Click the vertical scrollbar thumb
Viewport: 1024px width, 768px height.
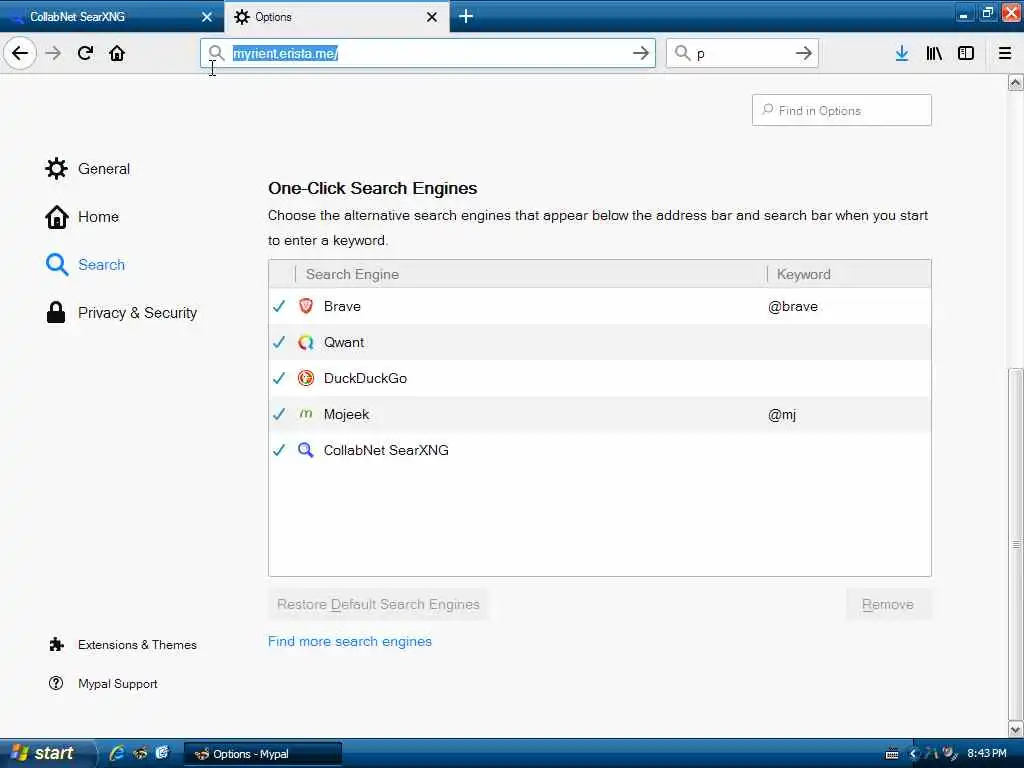pyautogui.click(x=1016, y=543)
